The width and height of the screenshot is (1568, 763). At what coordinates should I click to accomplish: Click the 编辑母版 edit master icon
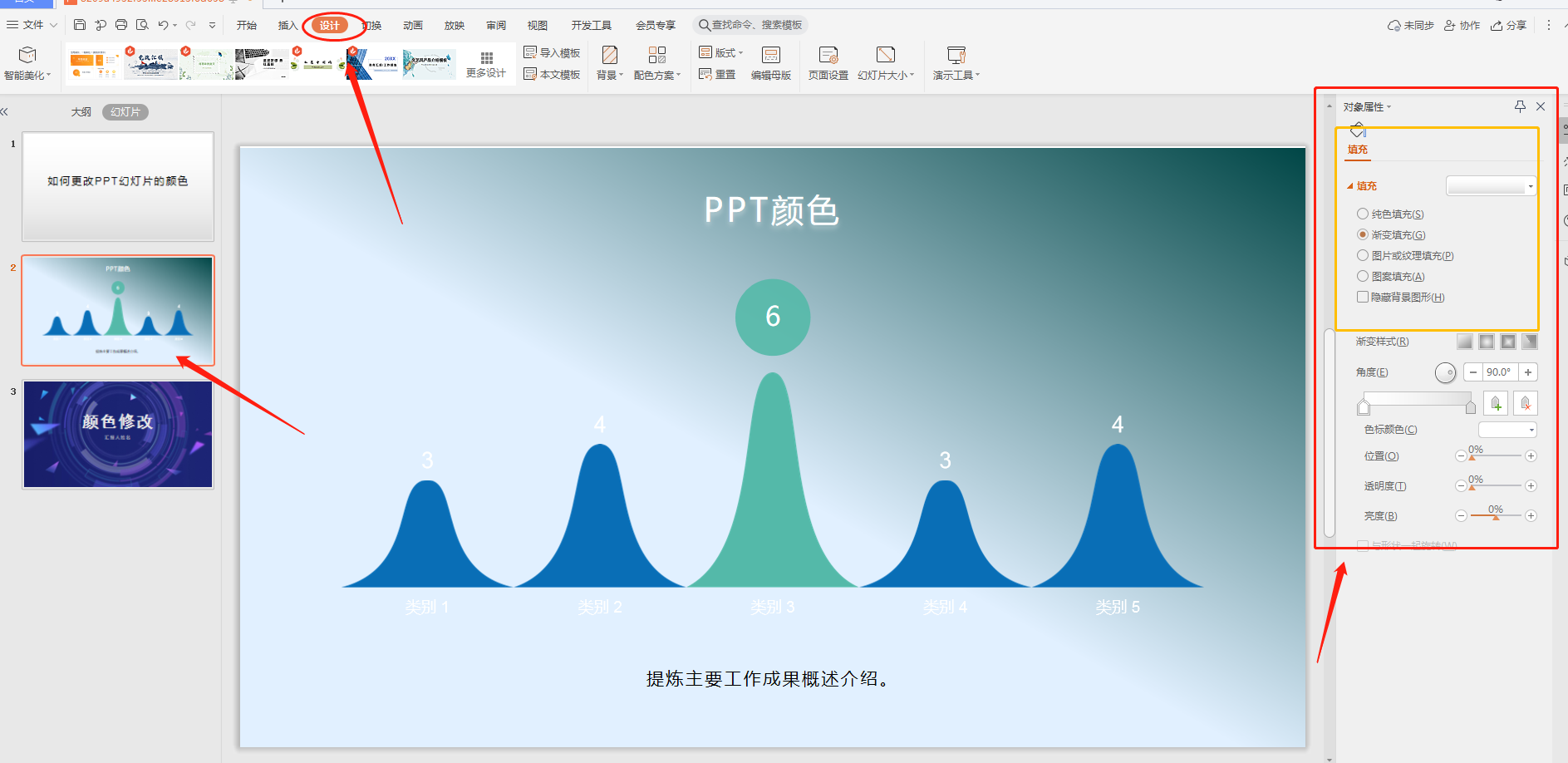coord(771,63)
